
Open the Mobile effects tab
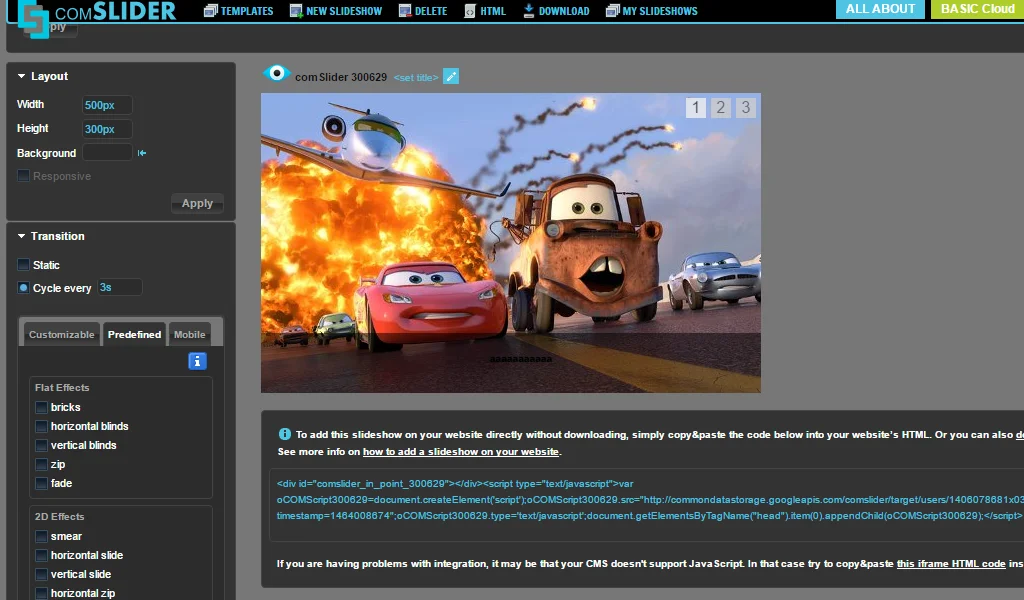(189, 334)
